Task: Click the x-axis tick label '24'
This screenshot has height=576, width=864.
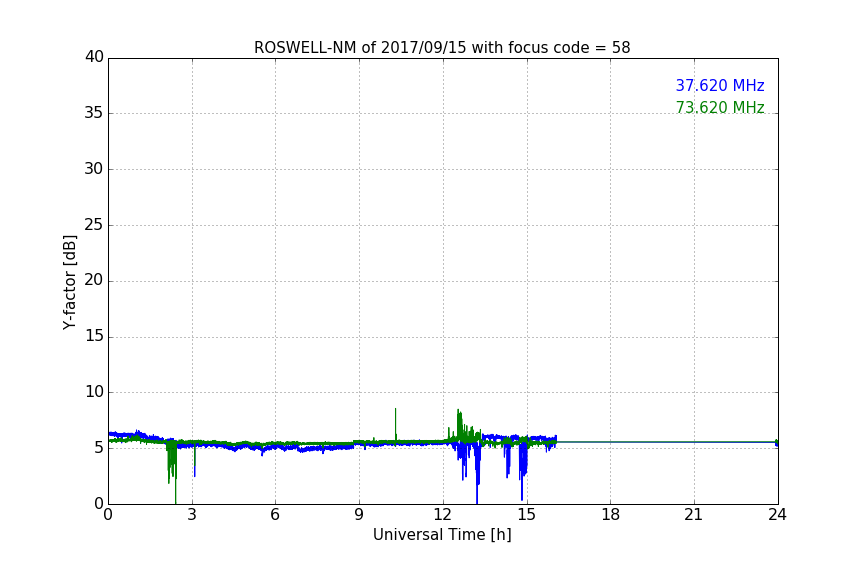Action: pos(777,515)
